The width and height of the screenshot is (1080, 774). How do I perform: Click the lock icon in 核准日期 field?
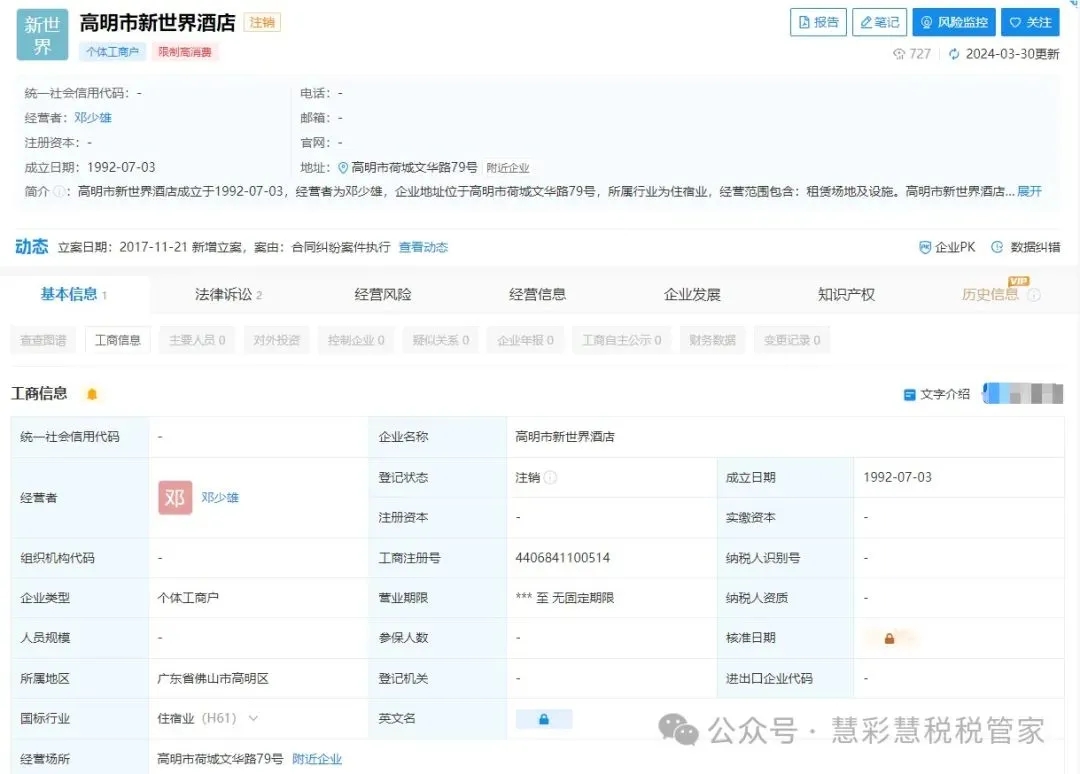tap(889, 638)
